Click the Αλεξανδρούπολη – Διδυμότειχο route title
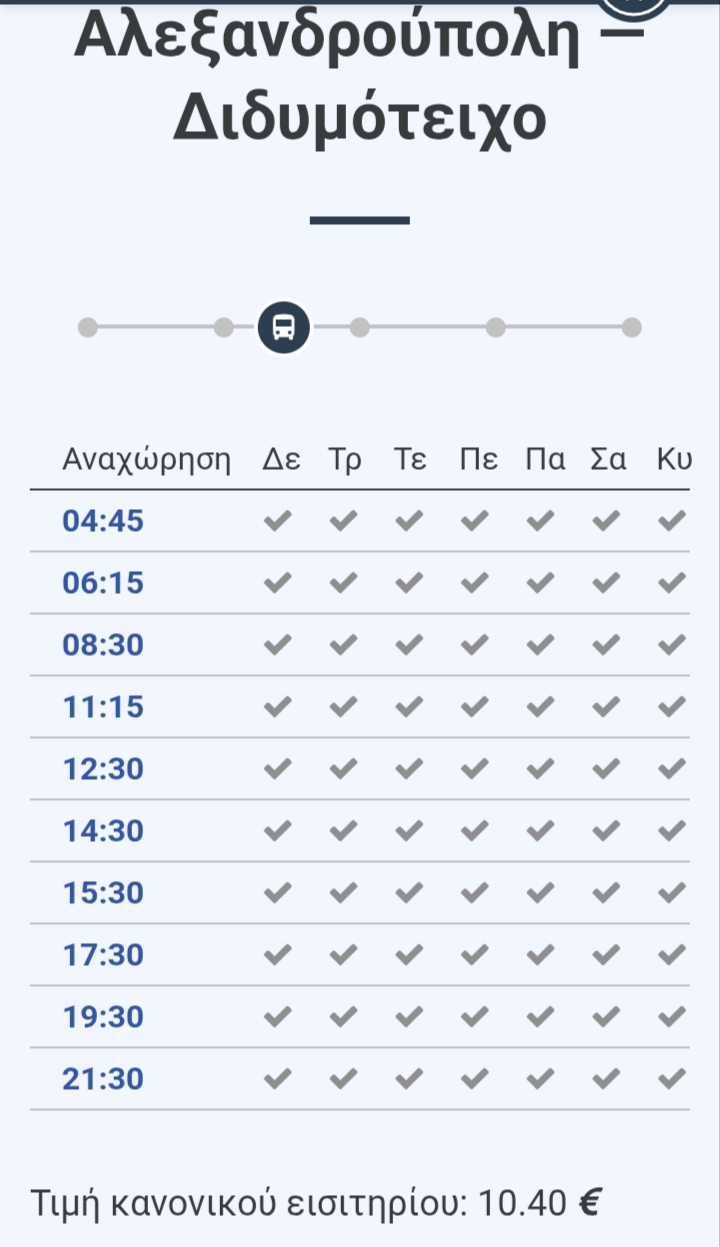Screen dimensions: 720x1247 360,80
